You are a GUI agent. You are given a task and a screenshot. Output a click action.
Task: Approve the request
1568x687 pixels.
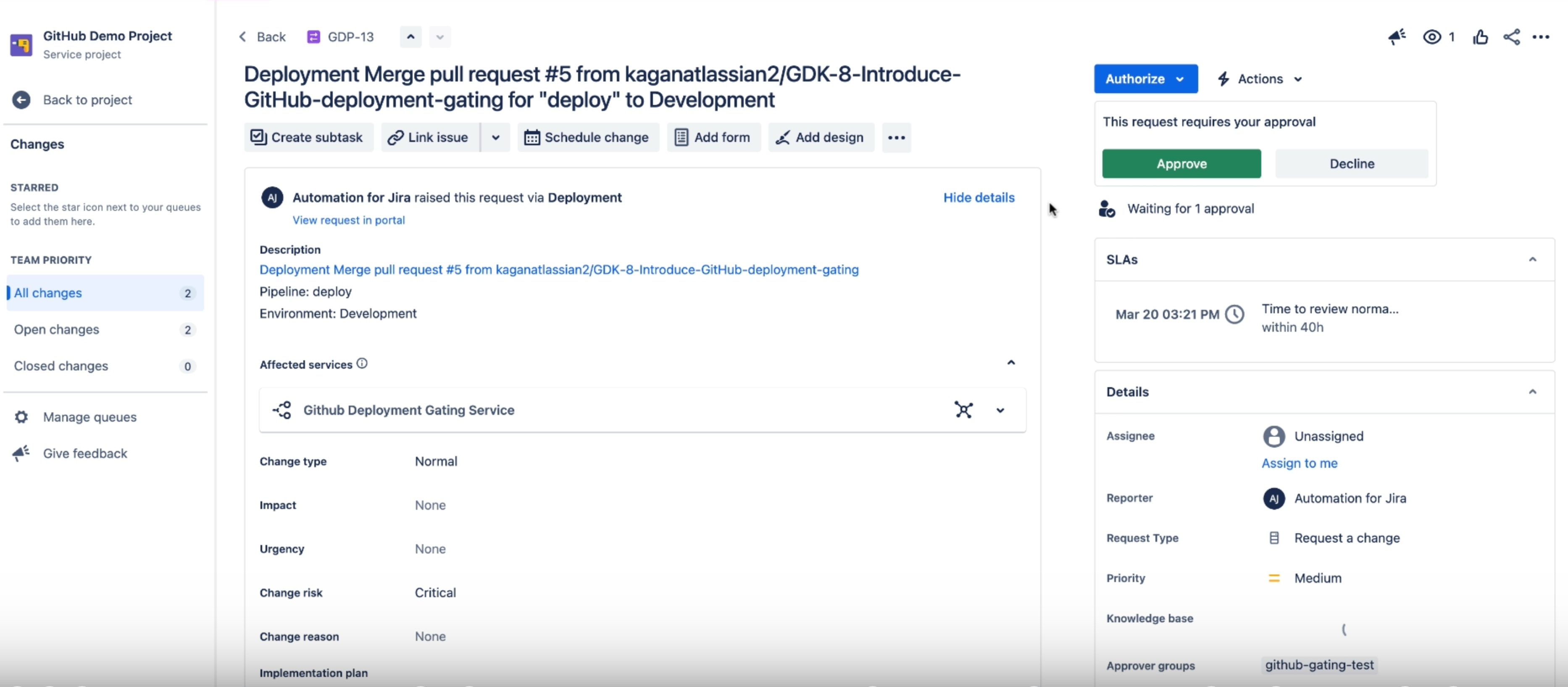pos(1181,163)
